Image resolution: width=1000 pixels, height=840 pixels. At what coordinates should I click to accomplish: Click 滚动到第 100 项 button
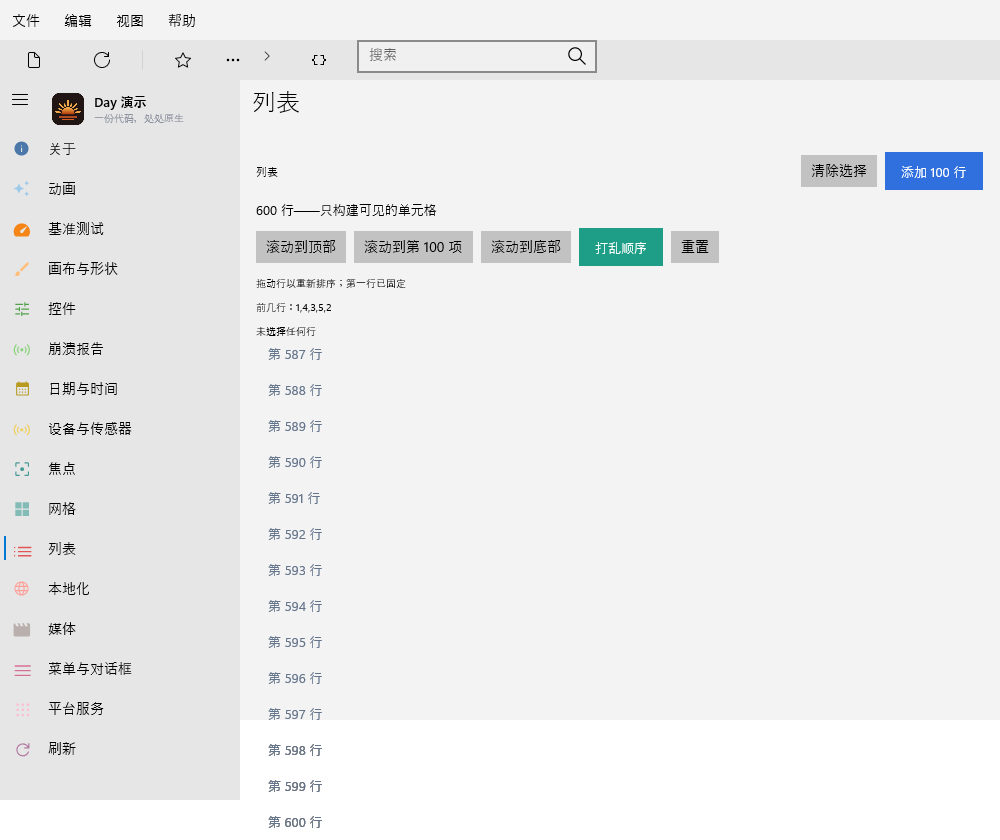(x=413, y=247)
